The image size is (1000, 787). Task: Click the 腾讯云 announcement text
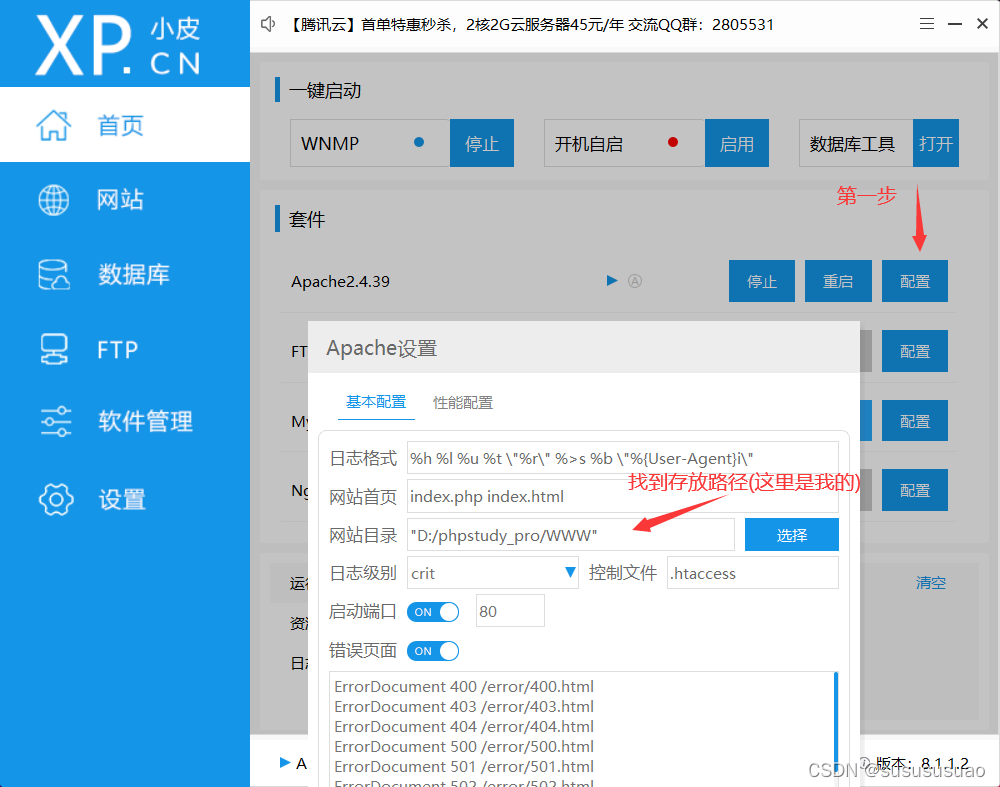(x=531, y=25)
